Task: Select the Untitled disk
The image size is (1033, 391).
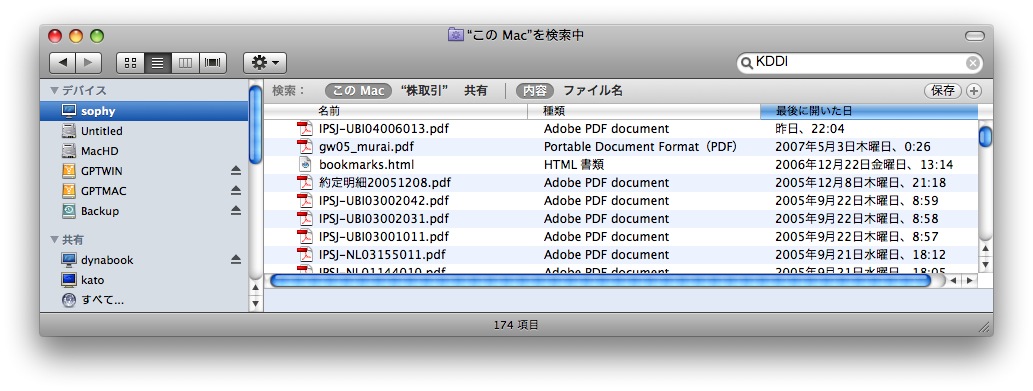Action: [144, 131]
